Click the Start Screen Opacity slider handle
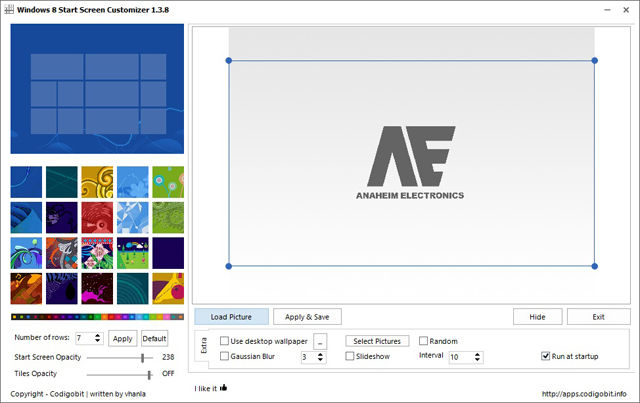Screen dimensions: 640x403 tap(142, 358)
